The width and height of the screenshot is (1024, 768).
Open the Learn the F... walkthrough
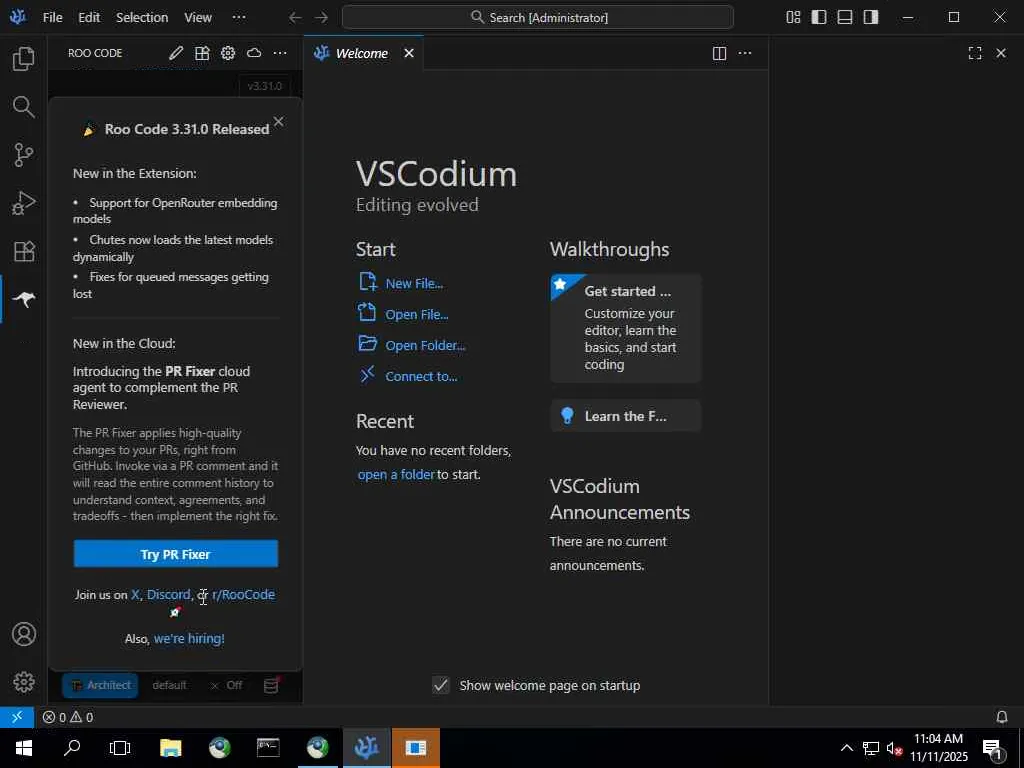[626, 416]
